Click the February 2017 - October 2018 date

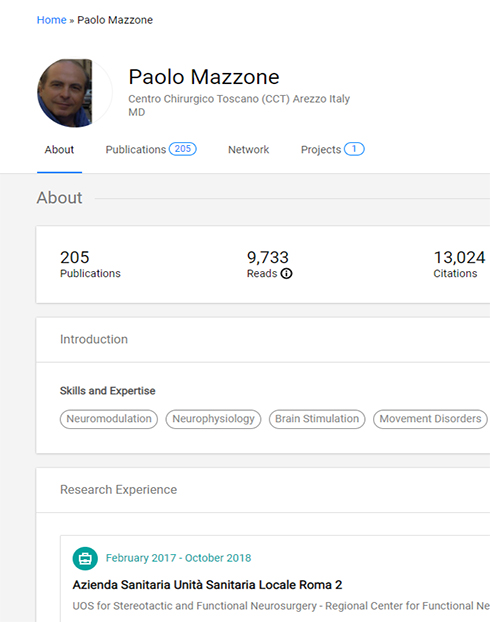coord(179,558)
